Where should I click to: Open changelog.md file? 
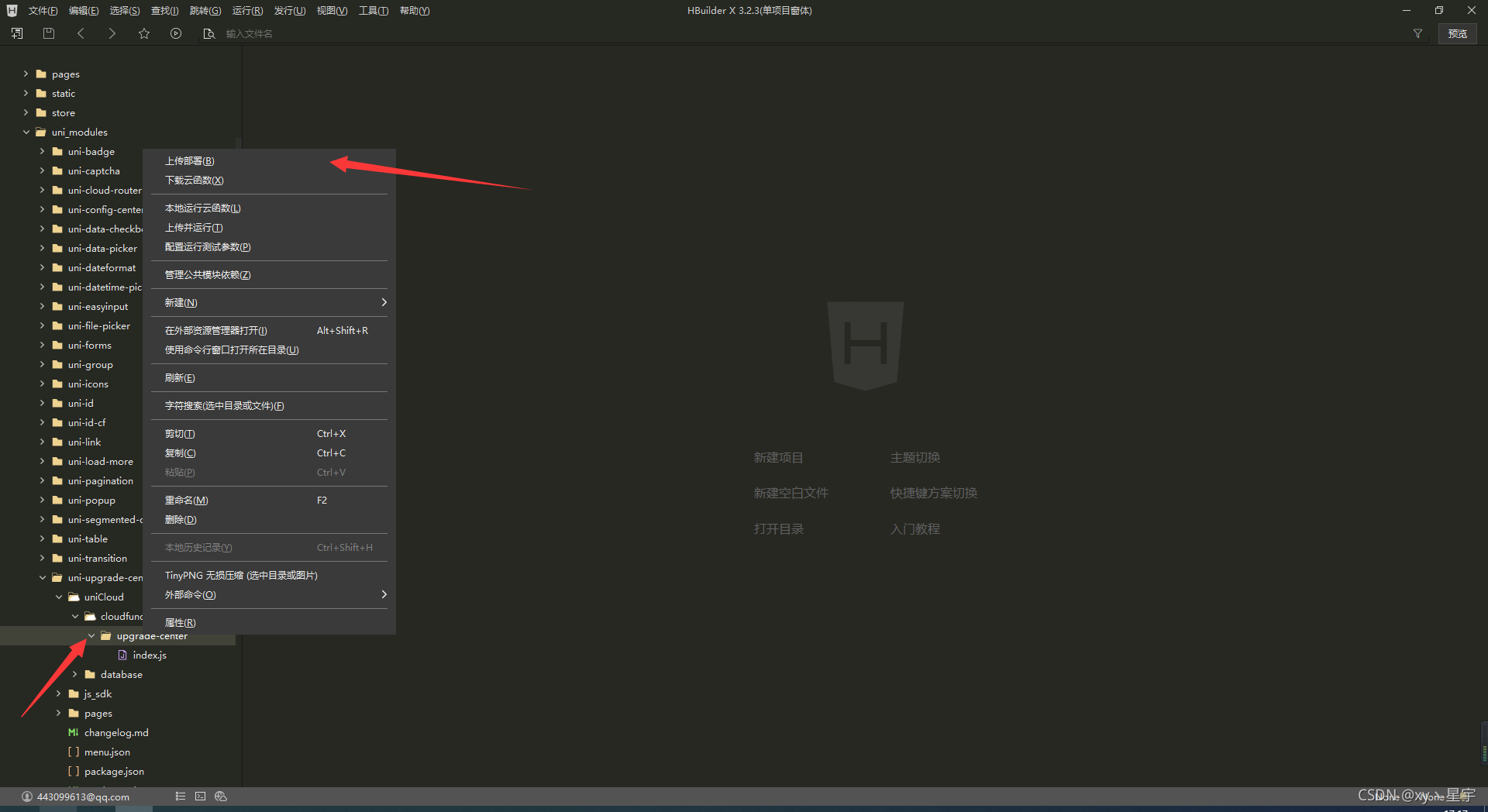point(116,732)
